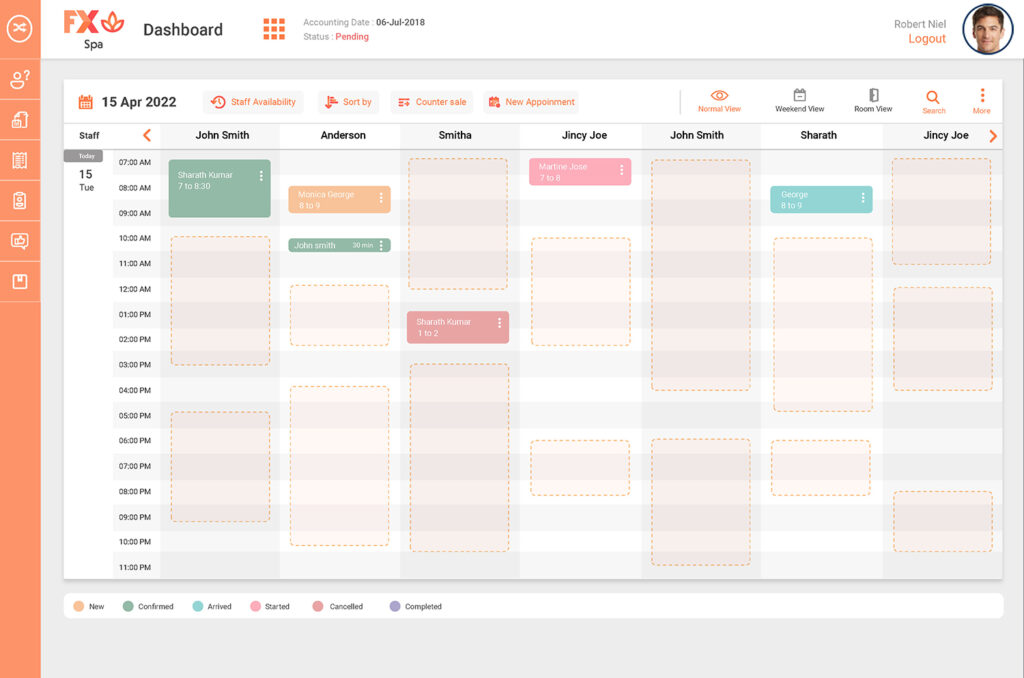Click the customer help icon in the sidebar

(x=20, y=80)
